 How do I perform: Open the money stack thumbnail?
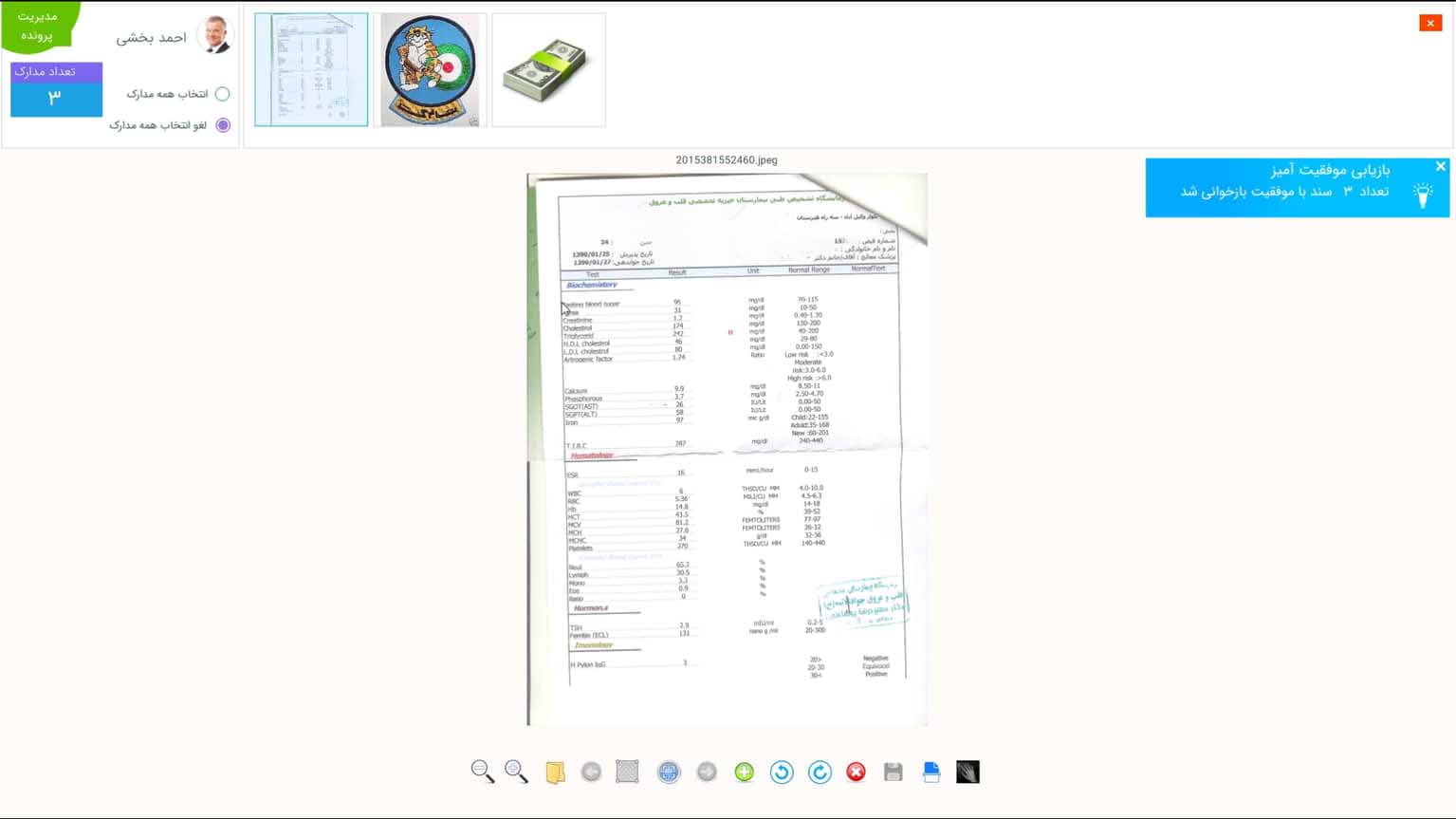click(x=548, y=70)
